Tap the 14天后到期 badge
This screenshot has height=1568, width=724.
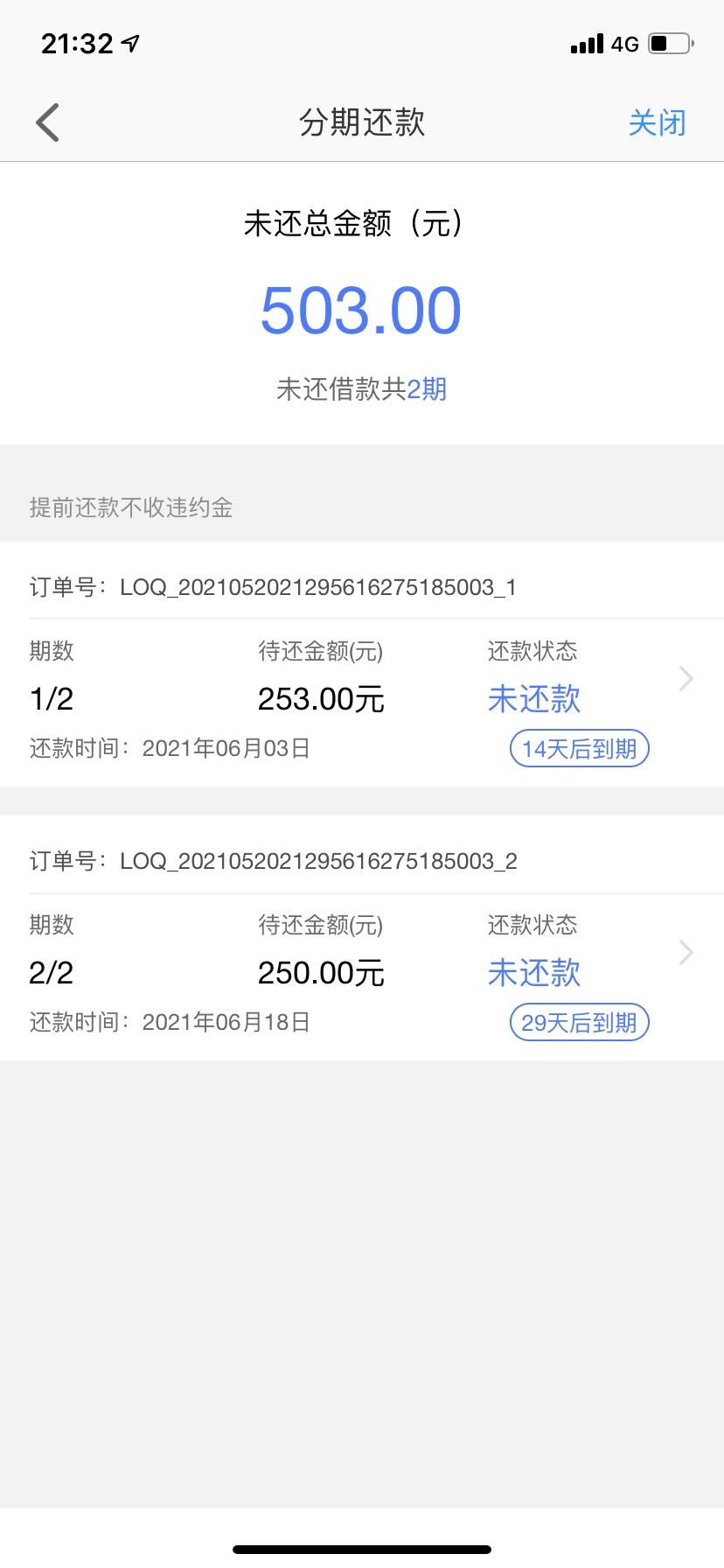(x=580, y=749)
